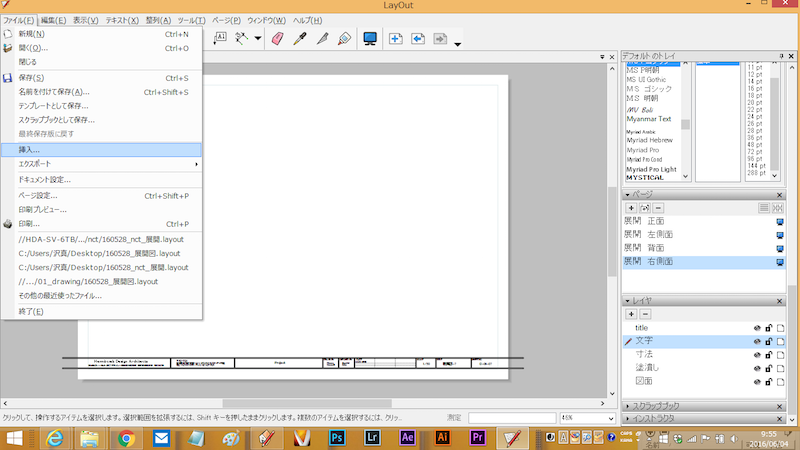Duplicate the selected page in Pages panel
The height and width of the screenshot is (450, 800).
645,207
